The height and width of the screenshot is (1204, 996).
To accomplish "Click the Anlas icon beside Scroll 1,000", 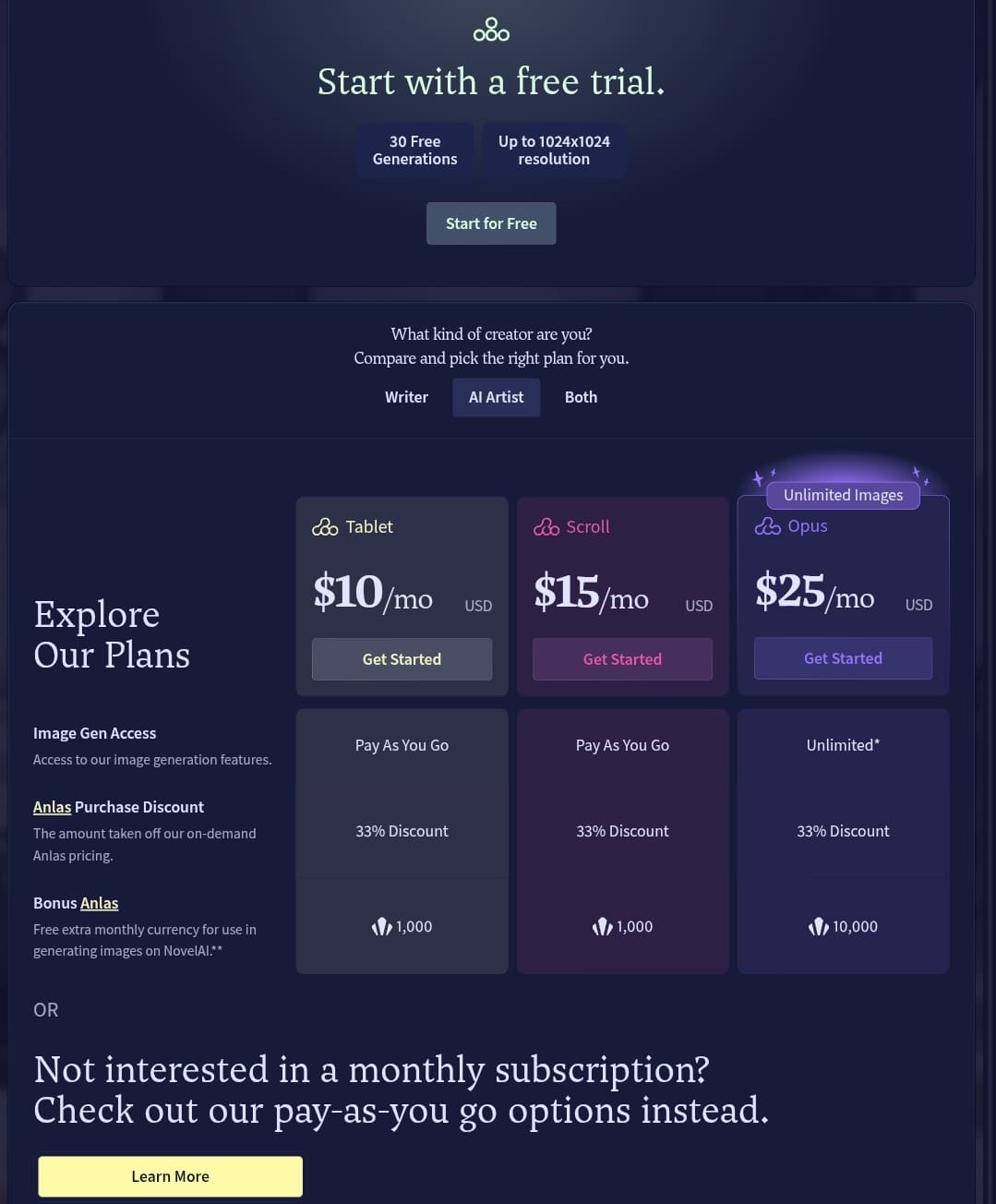I will tap(603, 926).
